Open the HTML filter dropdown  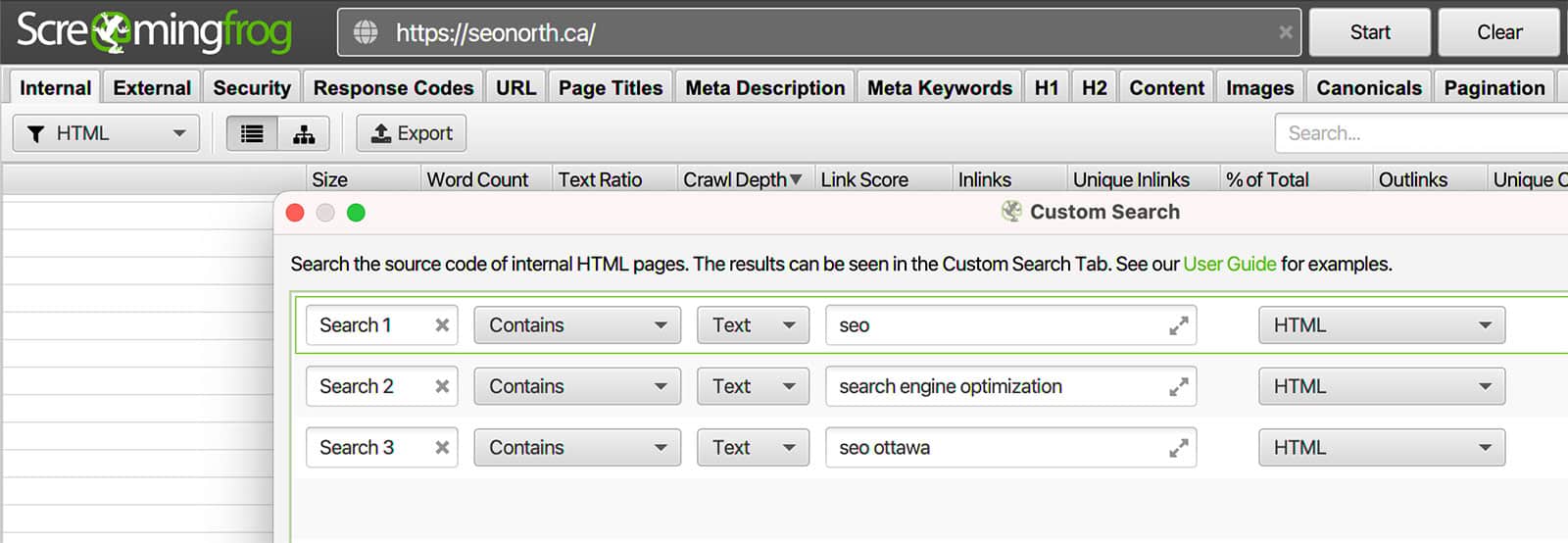(106, 133)
